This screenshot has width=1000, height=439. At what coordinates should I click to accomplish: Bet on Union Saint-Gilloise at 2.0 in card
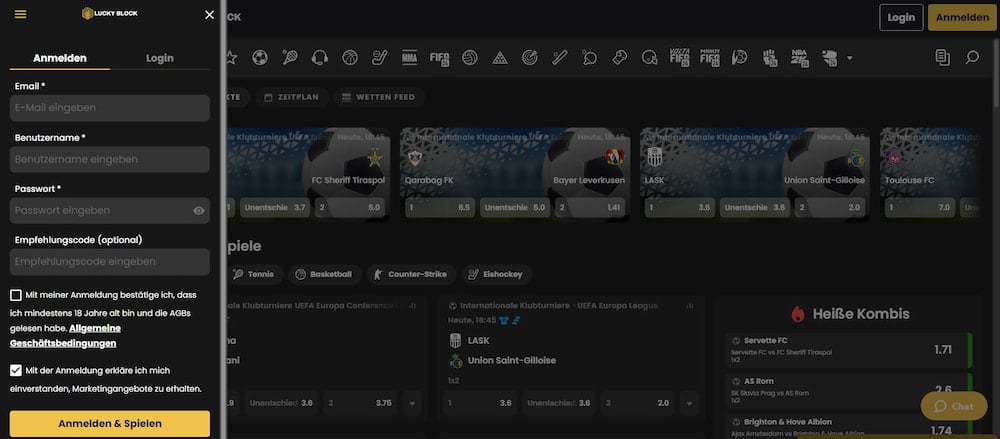(x=830, y=207)
